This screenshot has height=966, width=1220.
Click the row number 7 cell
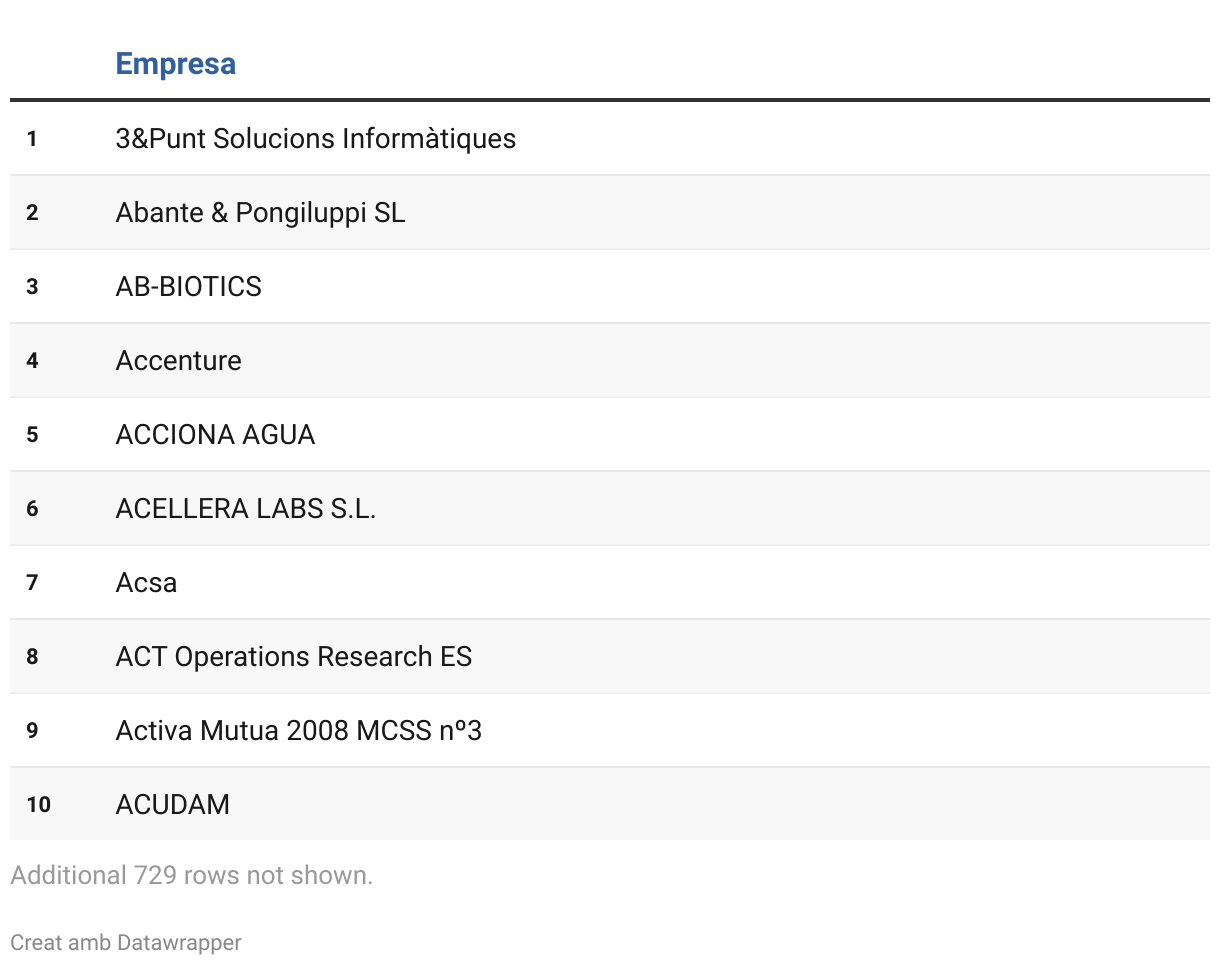(x=32, y=583)
